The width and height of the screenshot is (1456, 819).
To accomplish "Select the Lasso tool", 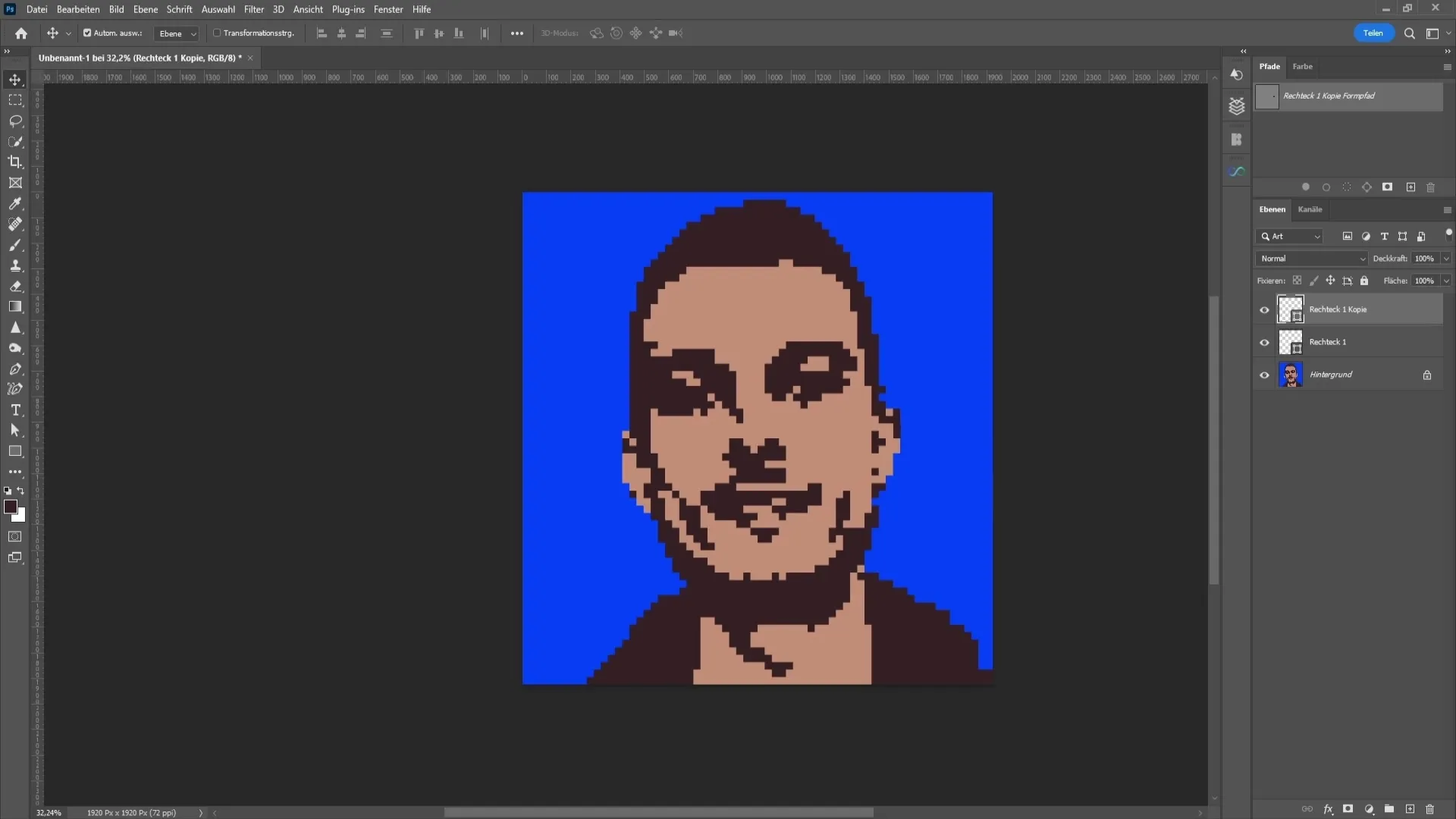I will click(x=15, y=121).
